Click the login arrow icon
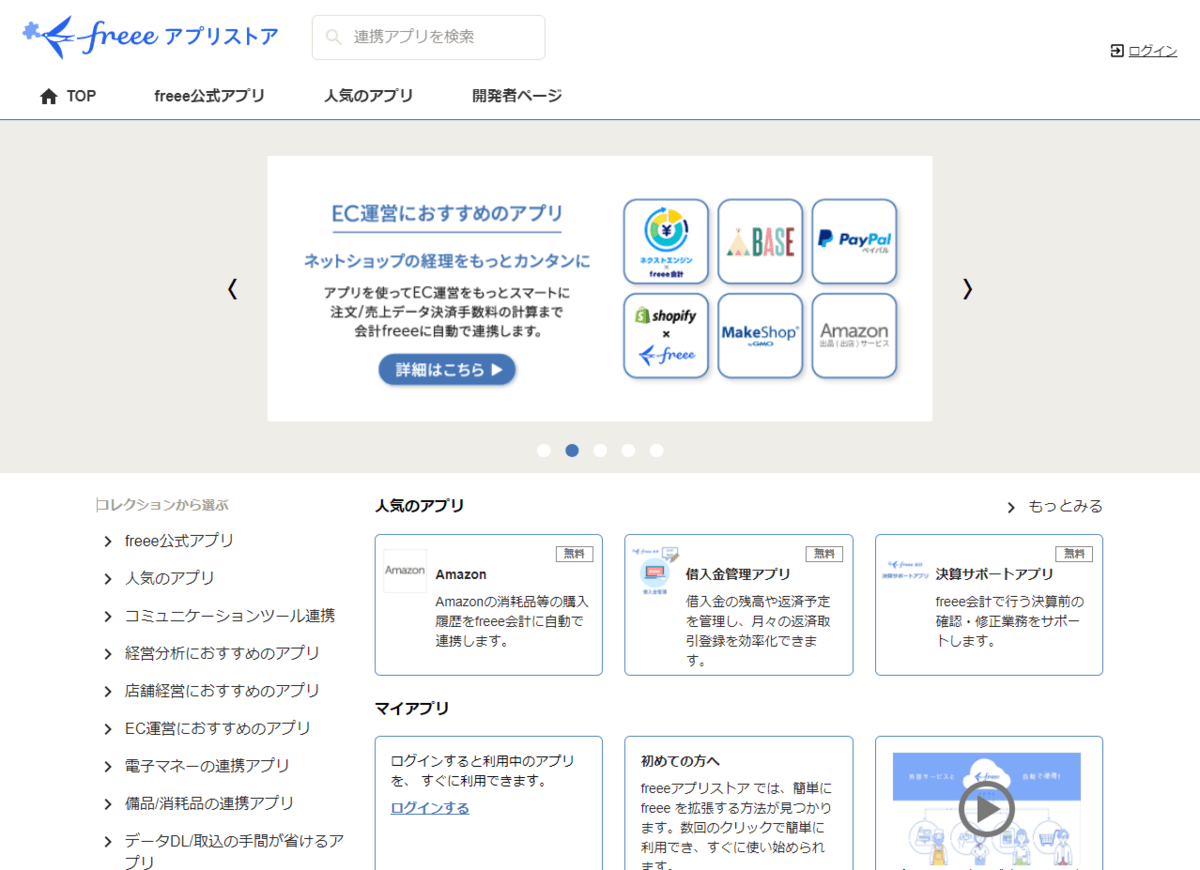Screen dimensions: 1200x870 pos(1117,51)
